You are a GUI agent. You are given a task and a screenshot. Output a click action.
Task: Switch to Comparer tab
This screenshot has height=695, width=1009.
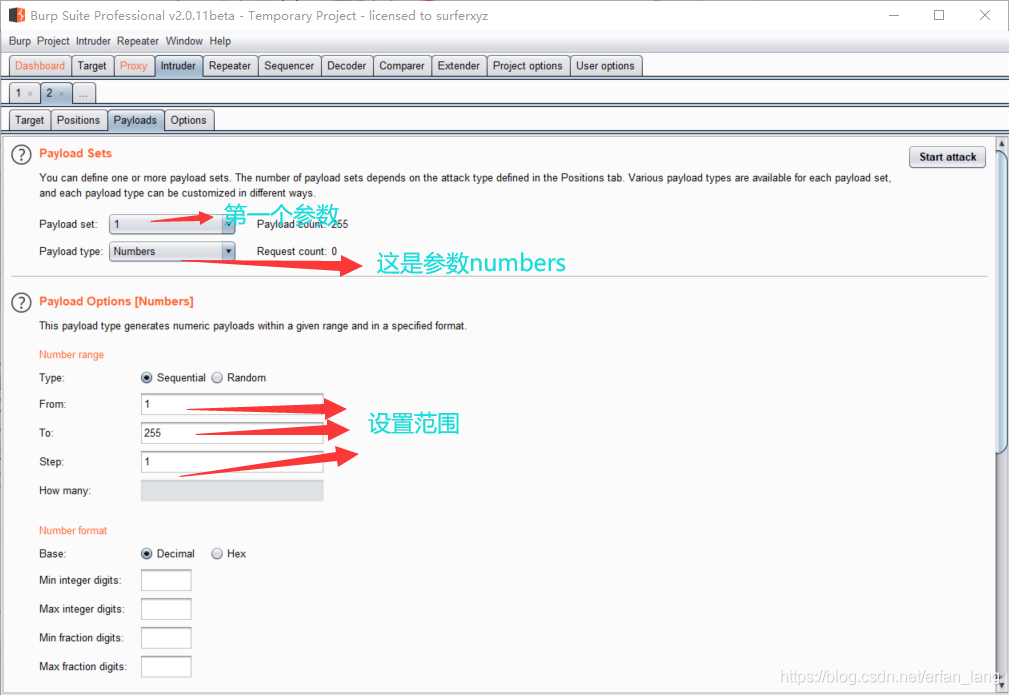point(402,66)
